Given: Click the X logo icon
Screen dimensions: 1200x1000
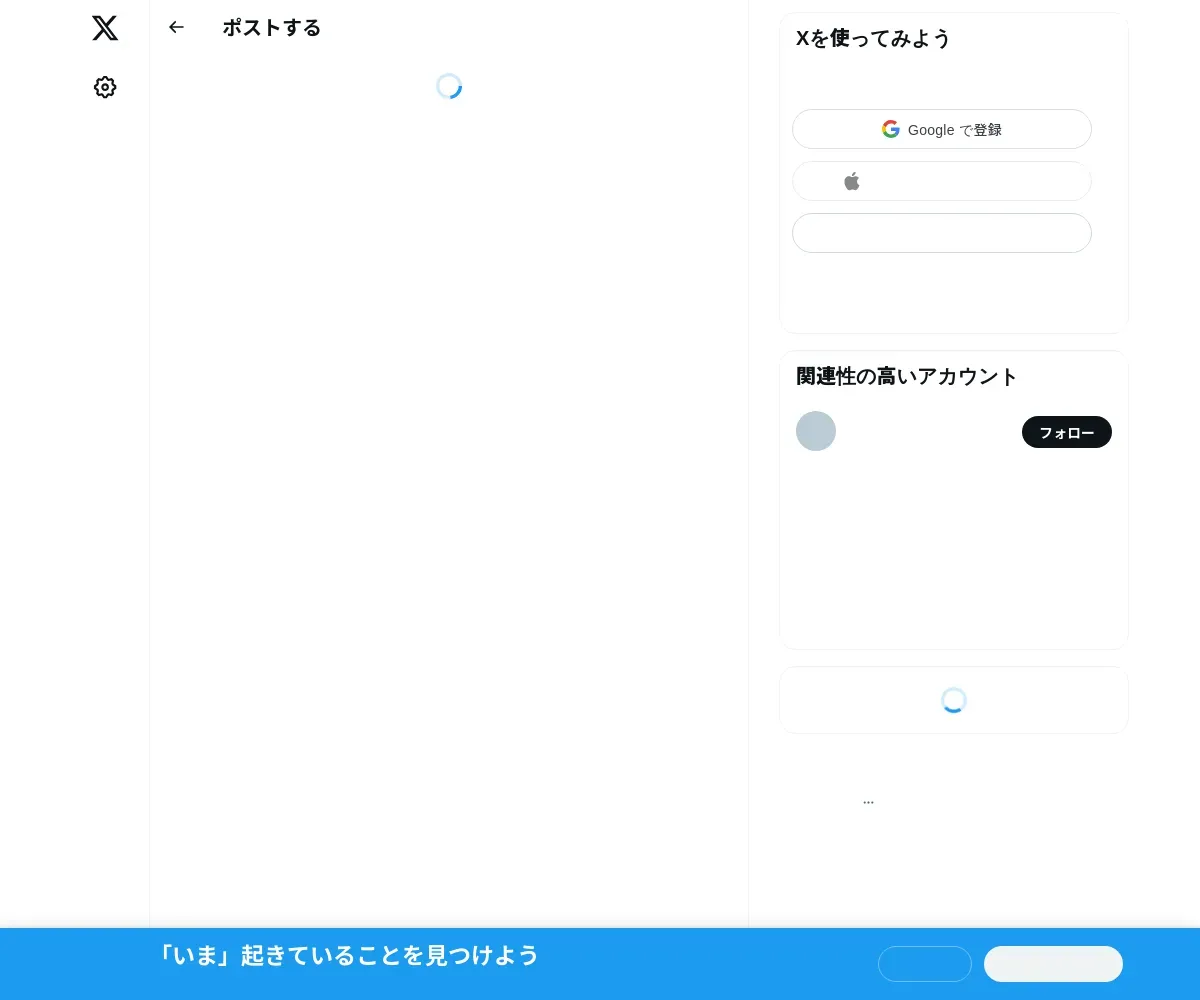Looking at the screenshot, I should pos(105,28).
